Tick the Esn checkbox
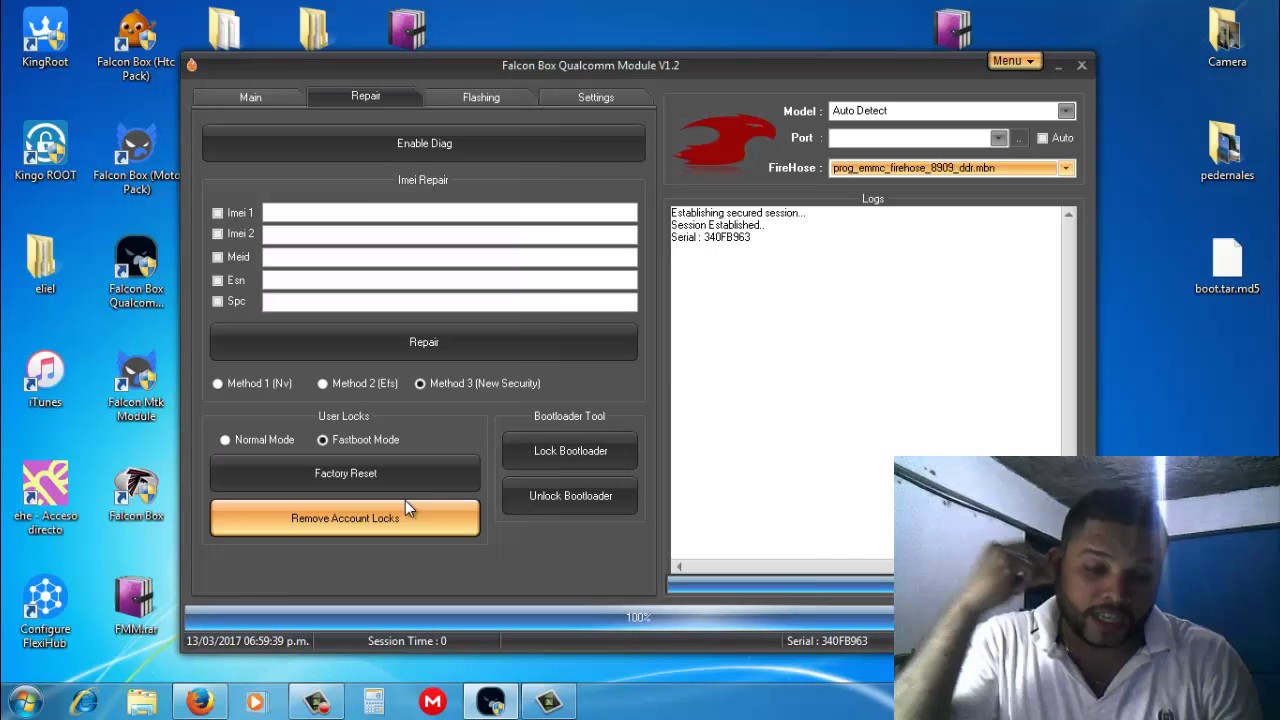 (x=218, y=281)
